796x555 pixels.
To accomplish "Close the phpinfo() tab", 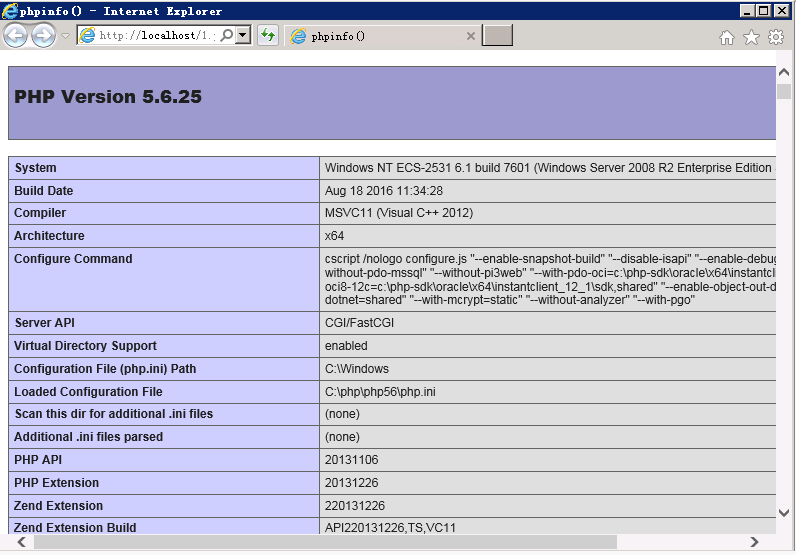I will tap(471, 36).
